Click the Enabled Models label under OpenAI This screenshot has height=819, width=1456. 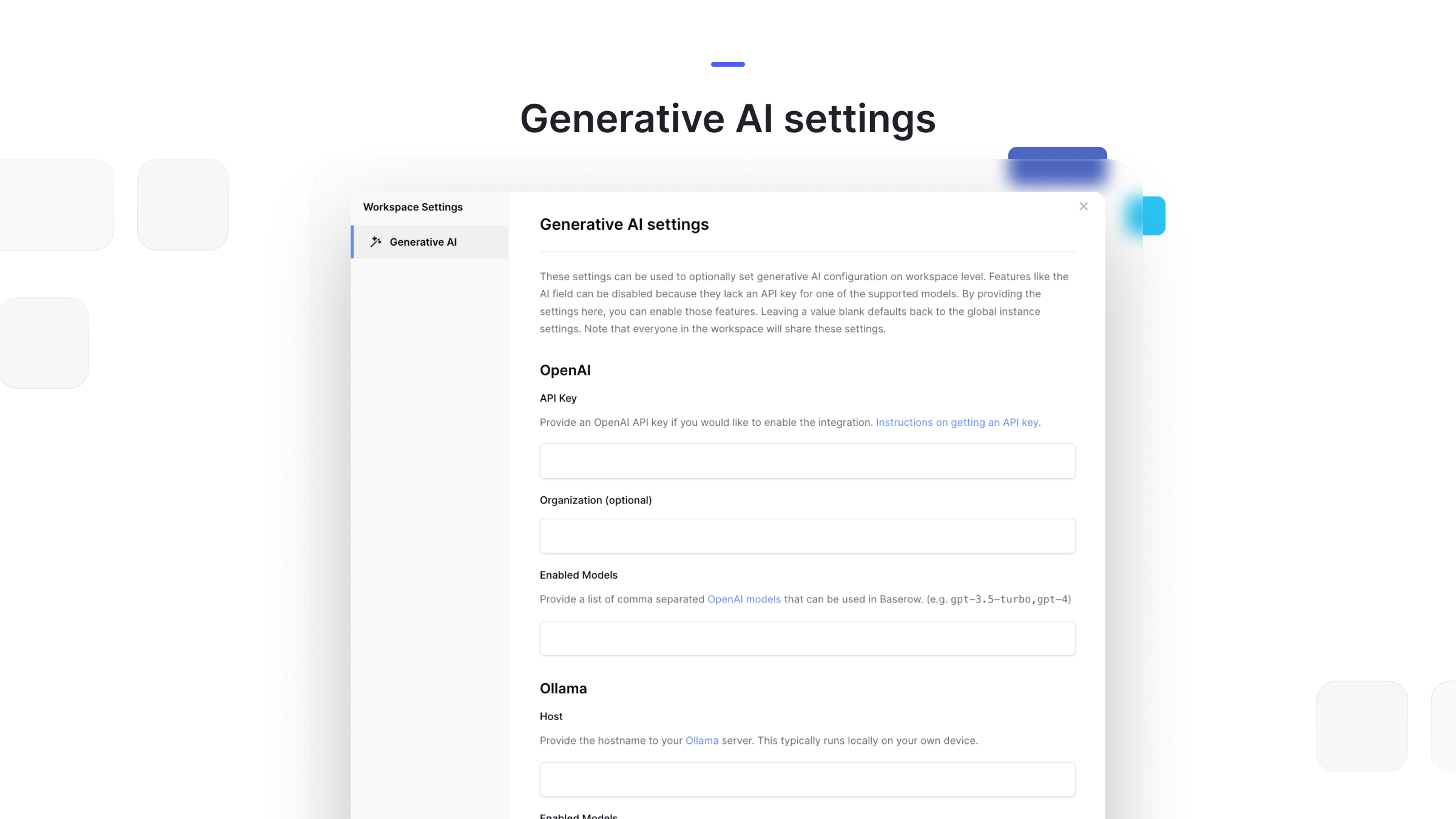(x=578, y=575)
